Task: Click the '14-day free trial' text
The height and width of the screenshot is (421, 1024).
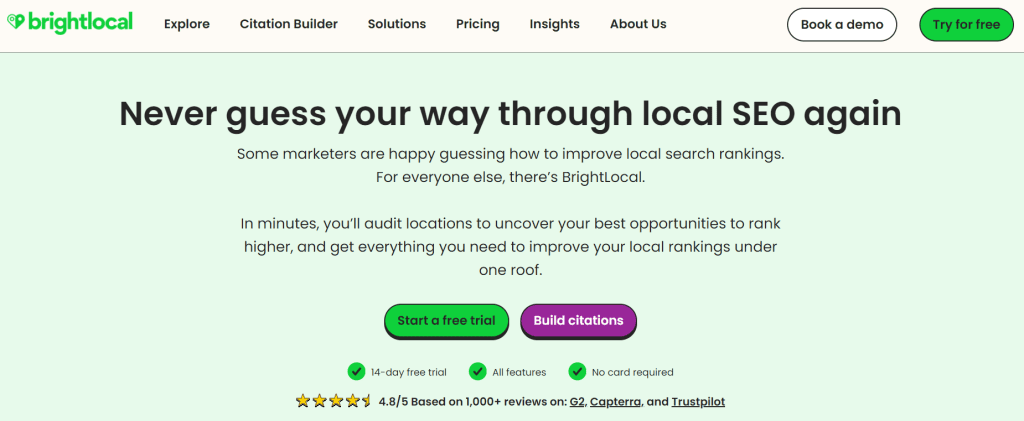Action: click(x=409, y=372)
